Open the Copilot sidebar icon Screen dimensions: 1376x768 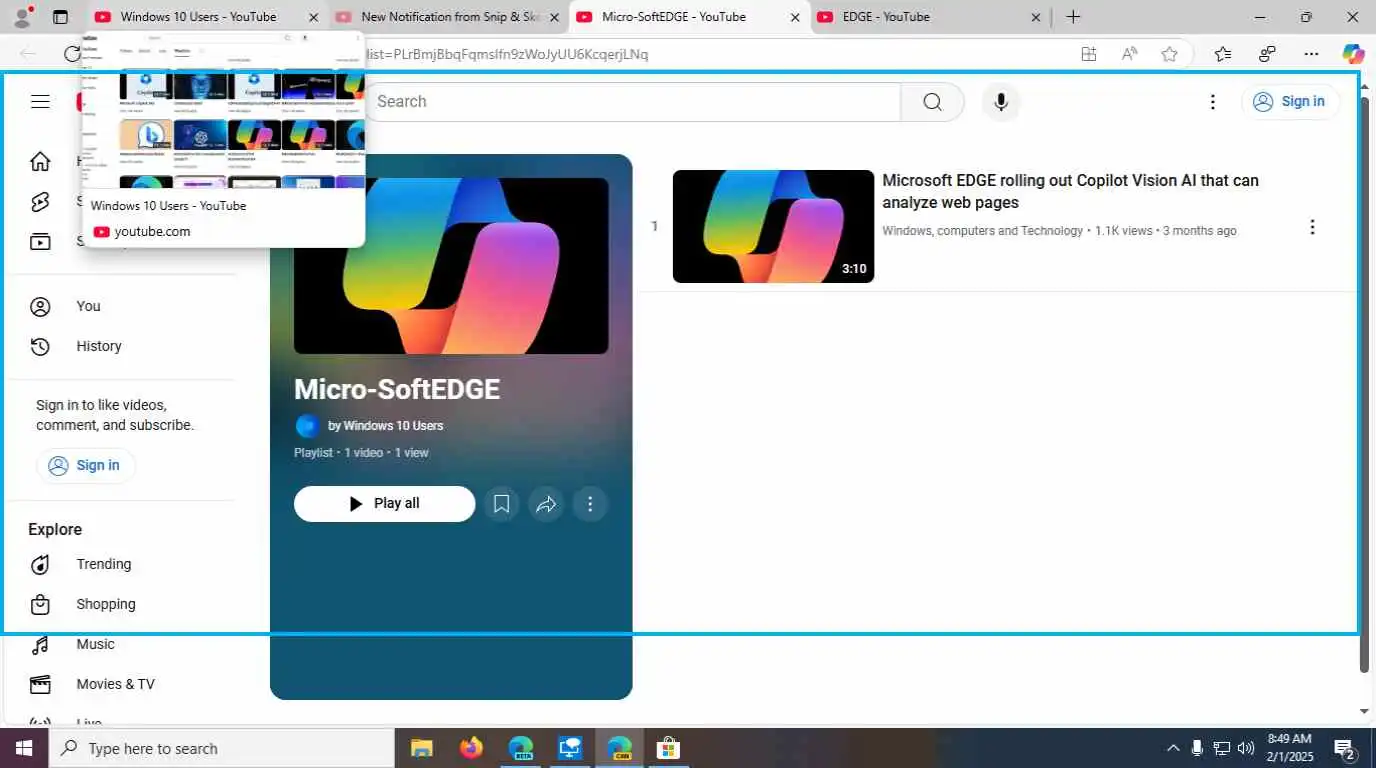point(1353,54)
